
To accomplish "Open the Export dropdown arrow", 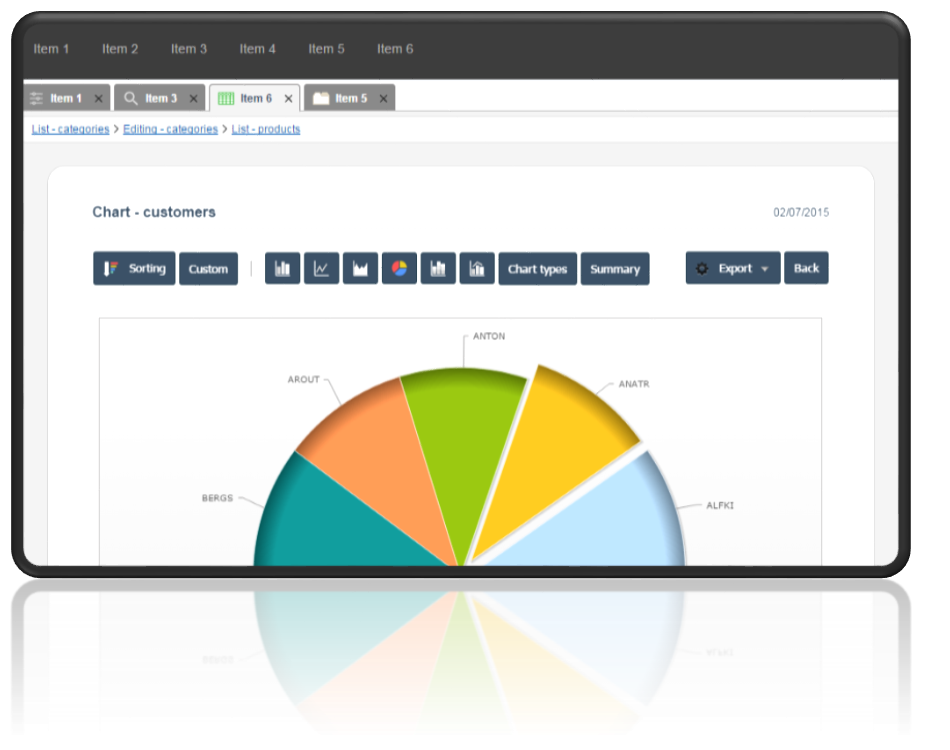I will pyautogui.click(x=765, y=269).
